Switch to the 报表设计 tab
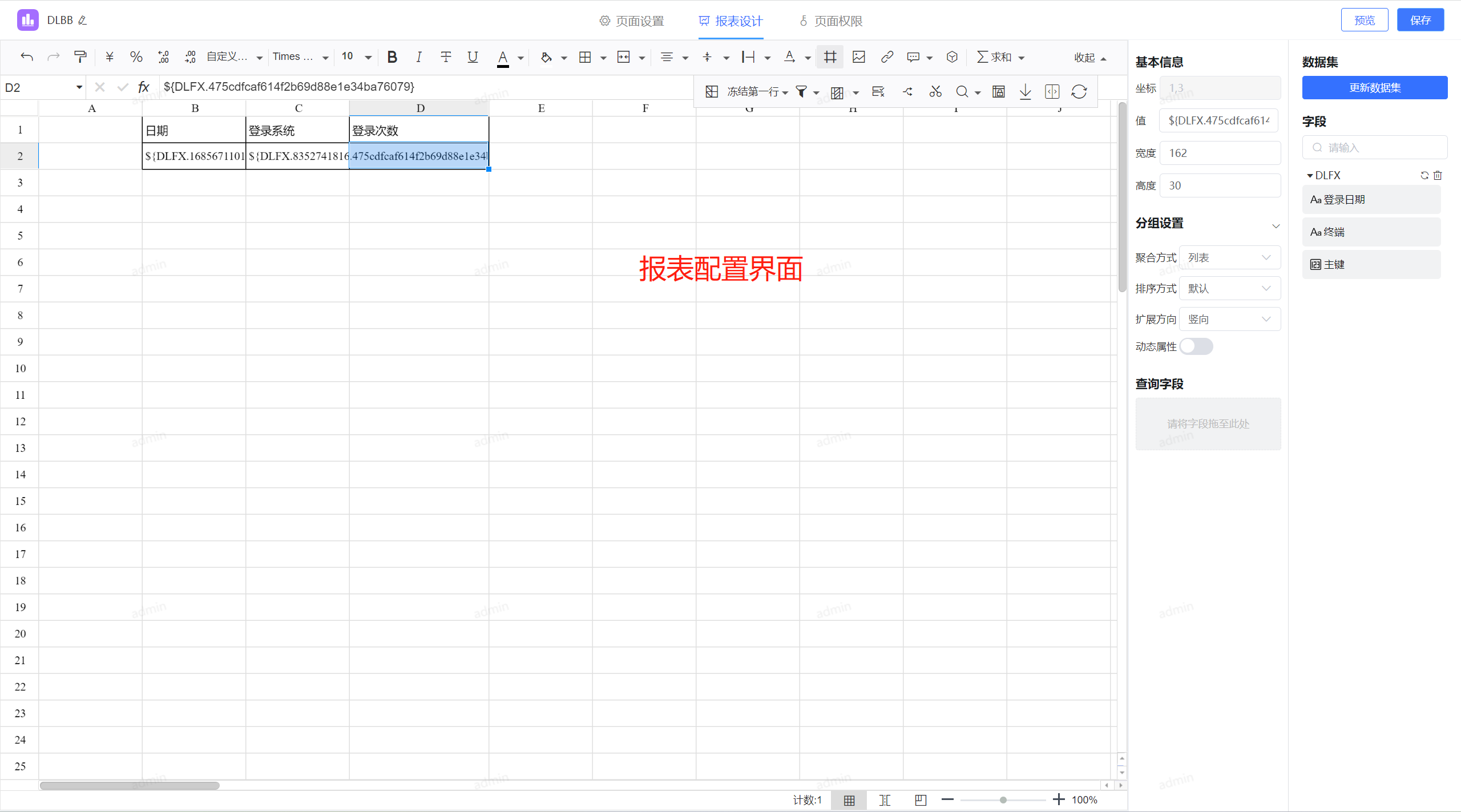The image size is (1461, 812). pyautogui.click(x=731, y=21)
